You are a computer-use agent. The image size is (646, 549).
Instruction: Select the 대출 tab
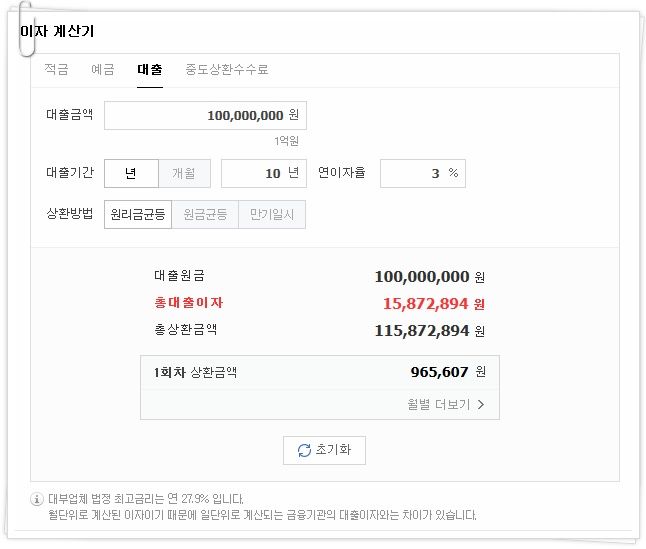click(150, 69)
